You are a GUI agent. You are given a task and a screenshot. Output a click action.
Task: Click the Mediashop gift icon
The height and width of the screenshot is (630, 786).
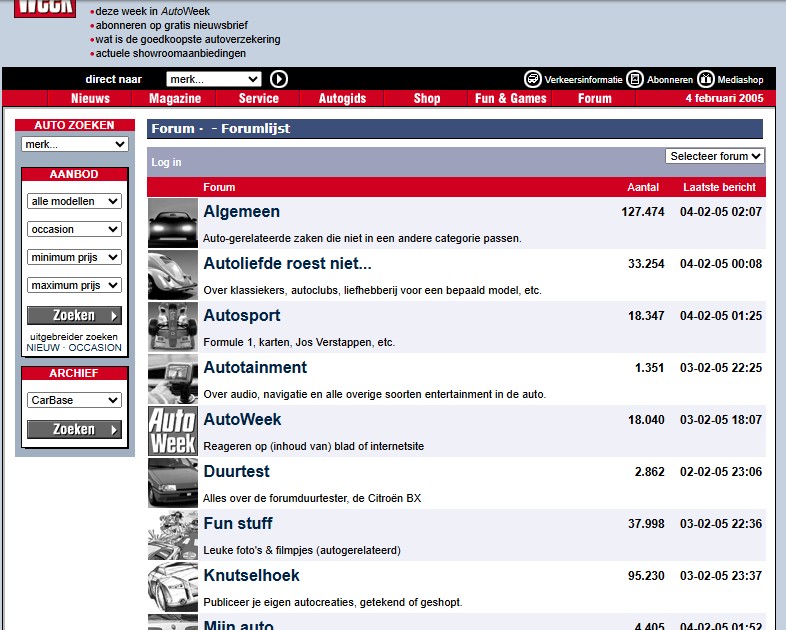705,79
